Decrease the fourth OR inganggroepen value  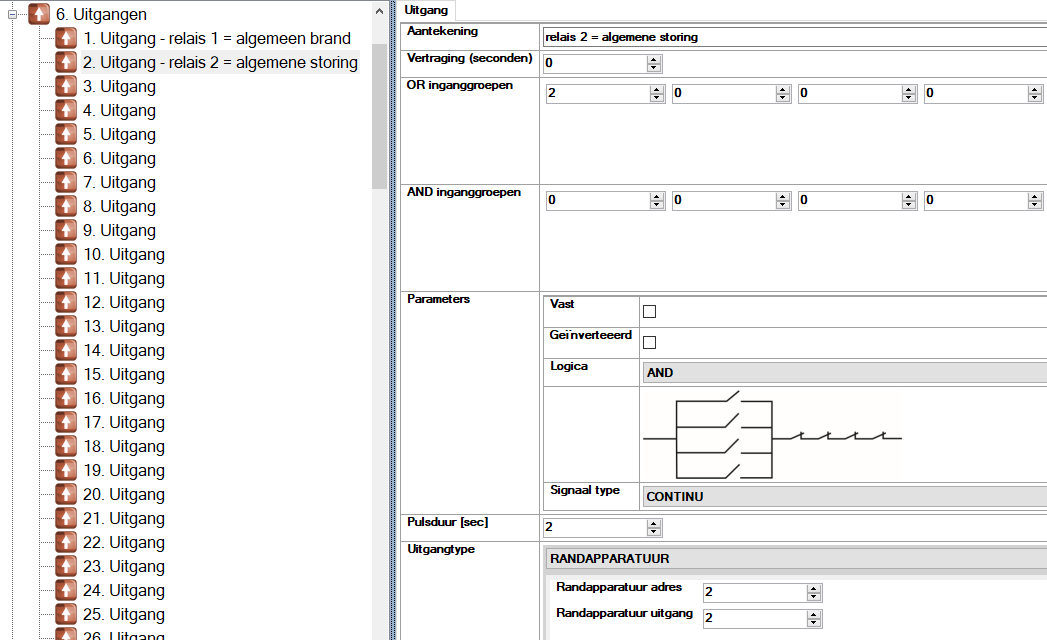[1035, 98]
